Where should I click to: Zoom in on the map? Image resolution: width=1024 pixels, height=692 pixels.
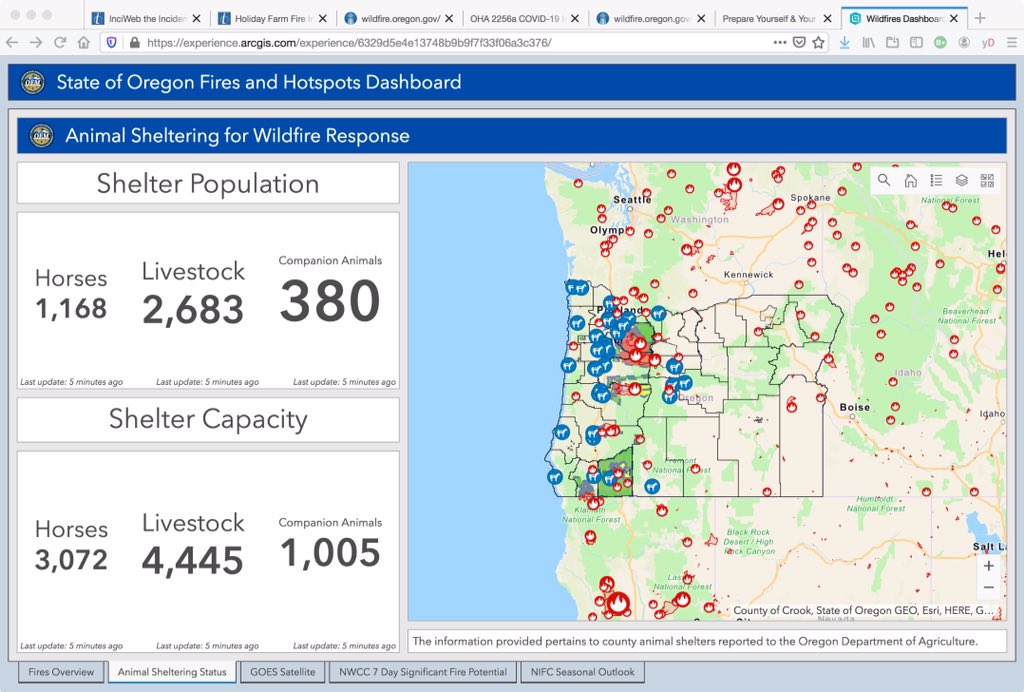[989, 566]
